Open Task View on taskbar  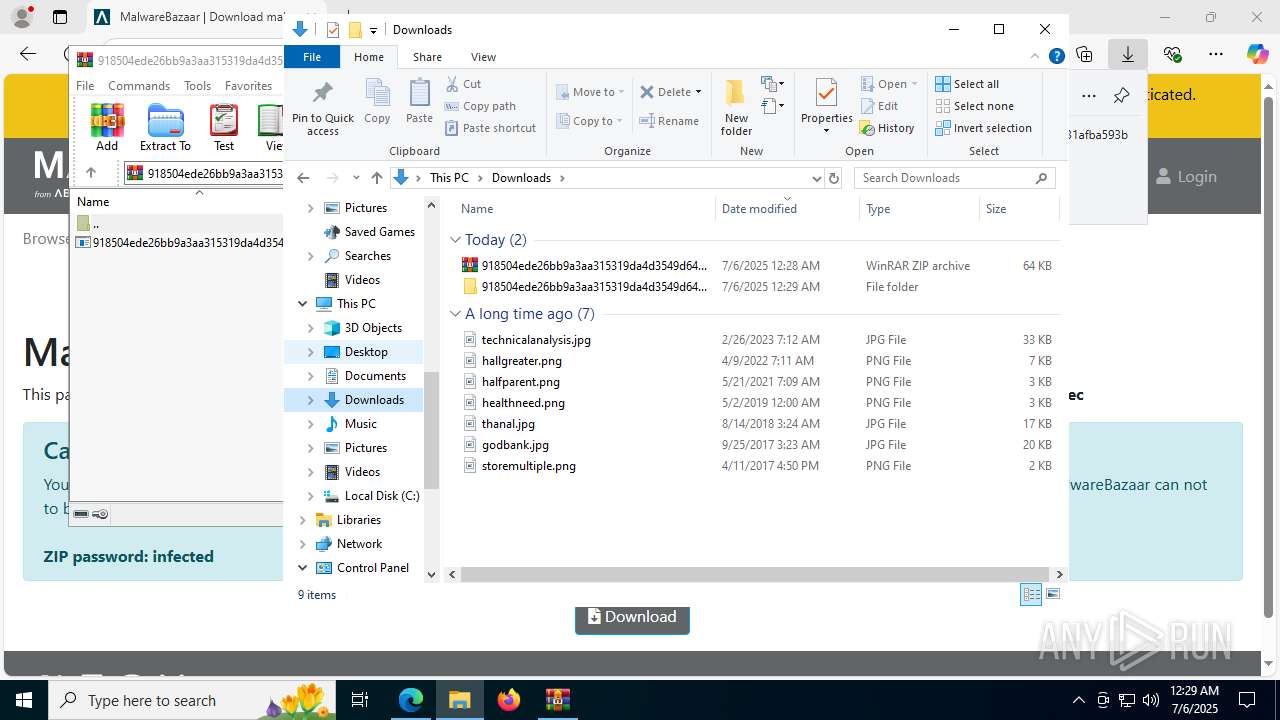pos(360,700)
